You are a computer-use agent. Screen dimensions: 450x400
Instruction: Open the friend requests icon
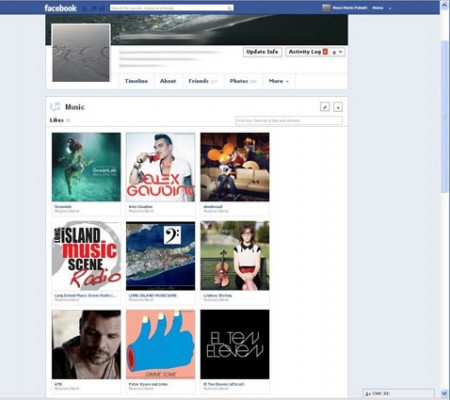(x=86, y=8)
